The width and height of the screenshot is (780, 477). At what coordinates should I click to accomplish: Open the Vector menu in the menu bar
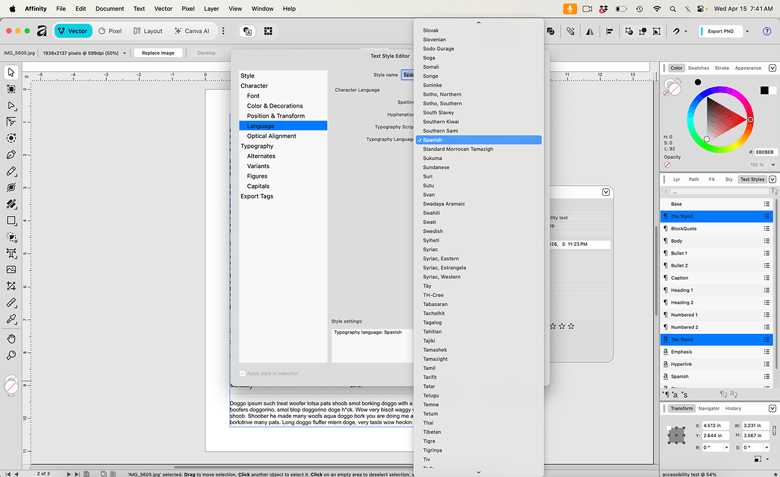pos(163,9)
